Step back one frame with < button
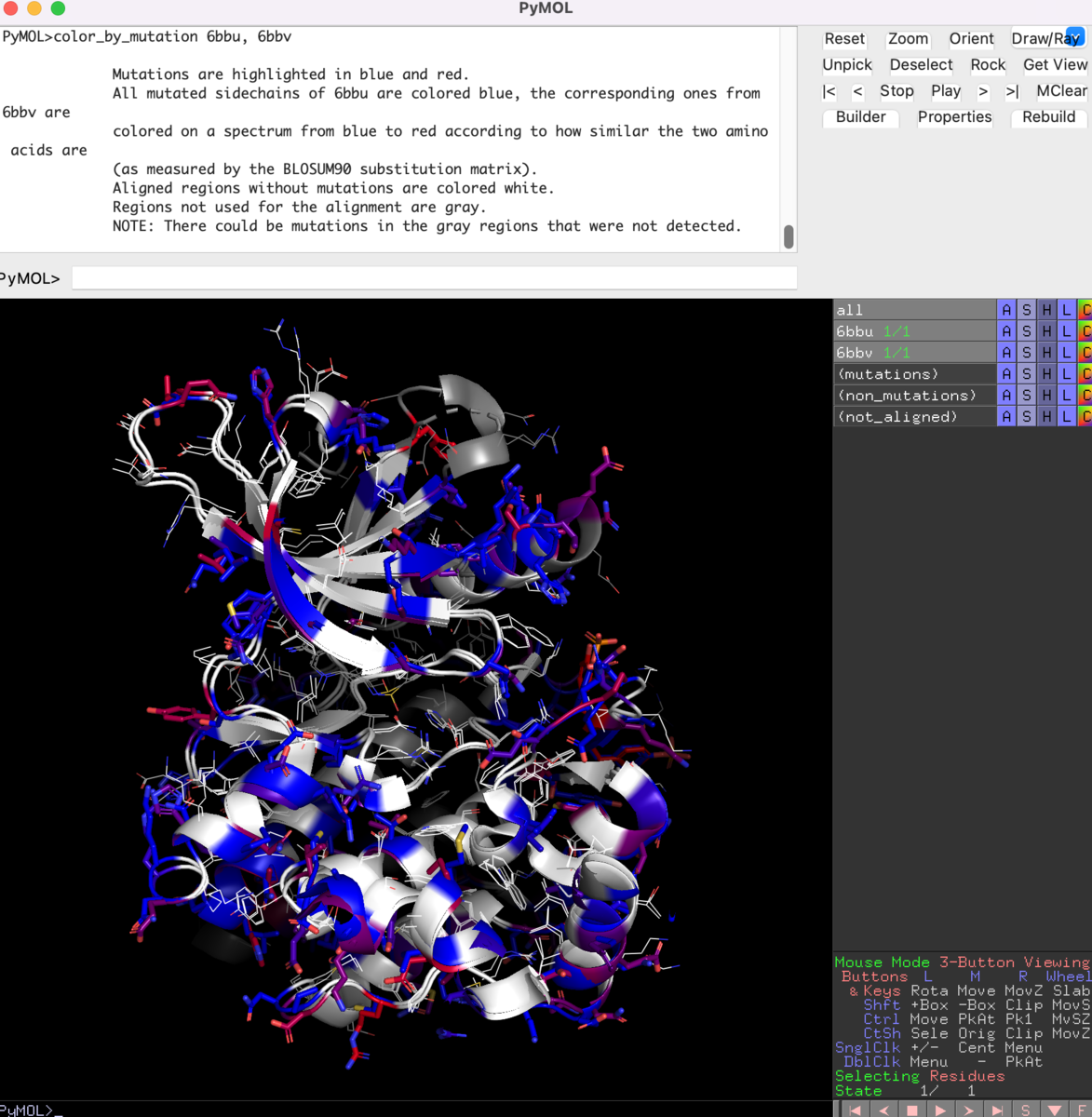Viewport: 1092px width, 1117px height. (x=857, y=91)
